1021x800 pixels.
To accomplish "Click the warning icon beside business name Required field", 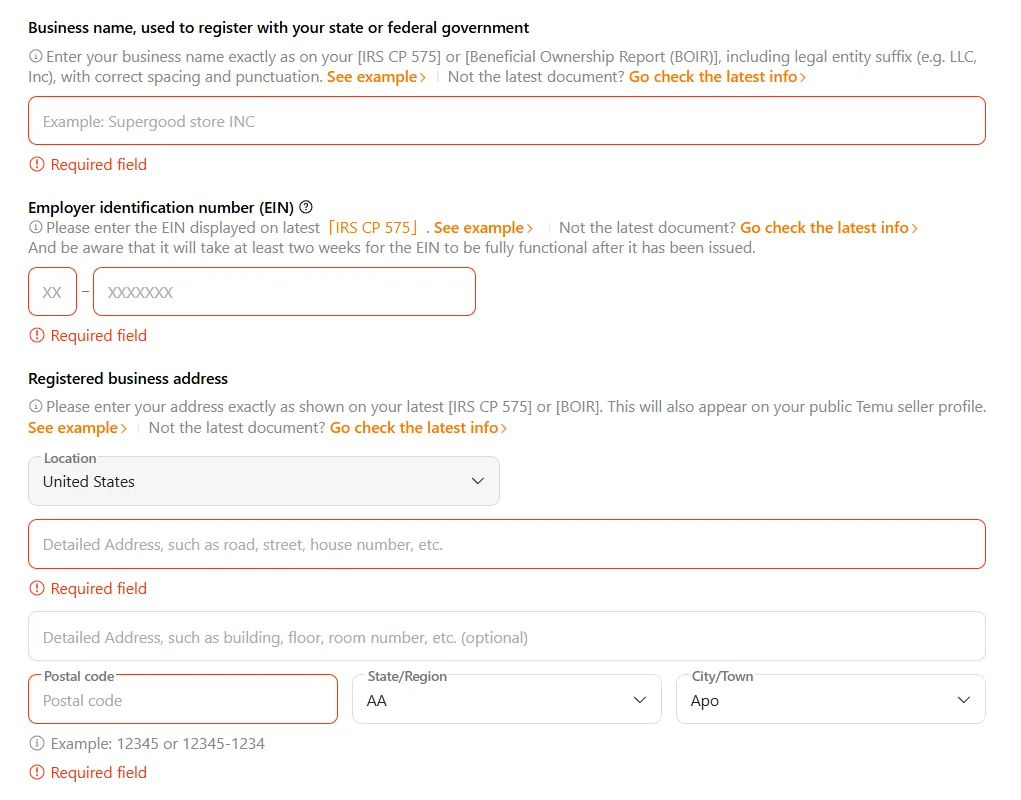I will click(37, 164).
